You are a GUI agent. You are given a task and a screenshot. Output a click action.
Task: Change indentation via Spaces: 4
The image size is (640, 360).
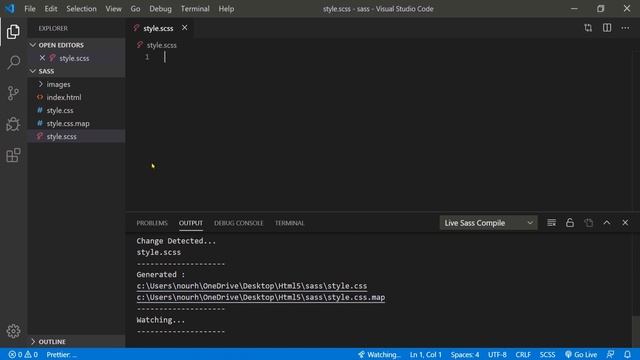(464, 354)
